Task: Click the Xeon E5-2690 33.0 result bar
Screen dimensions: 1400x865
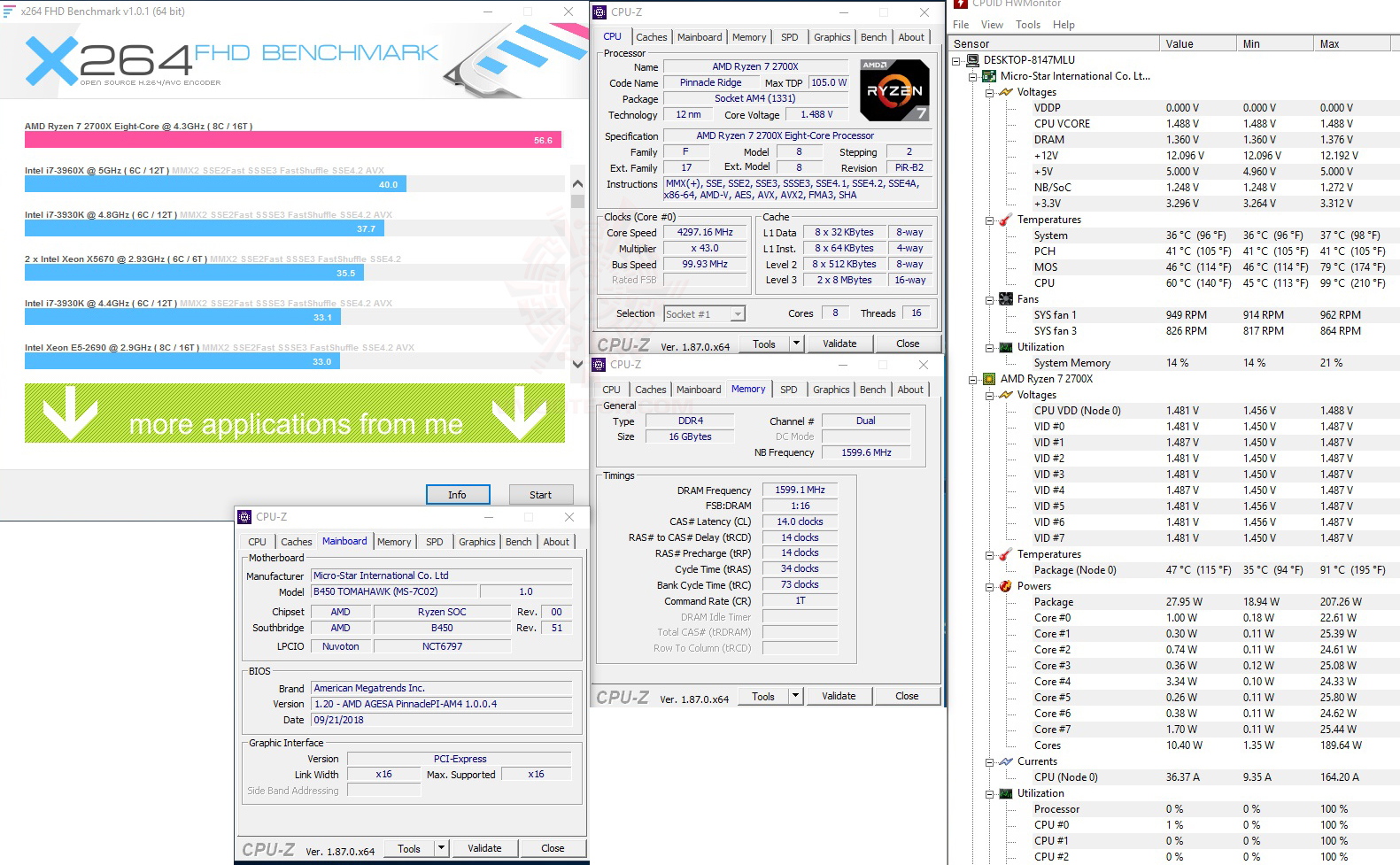Action: 182,361
